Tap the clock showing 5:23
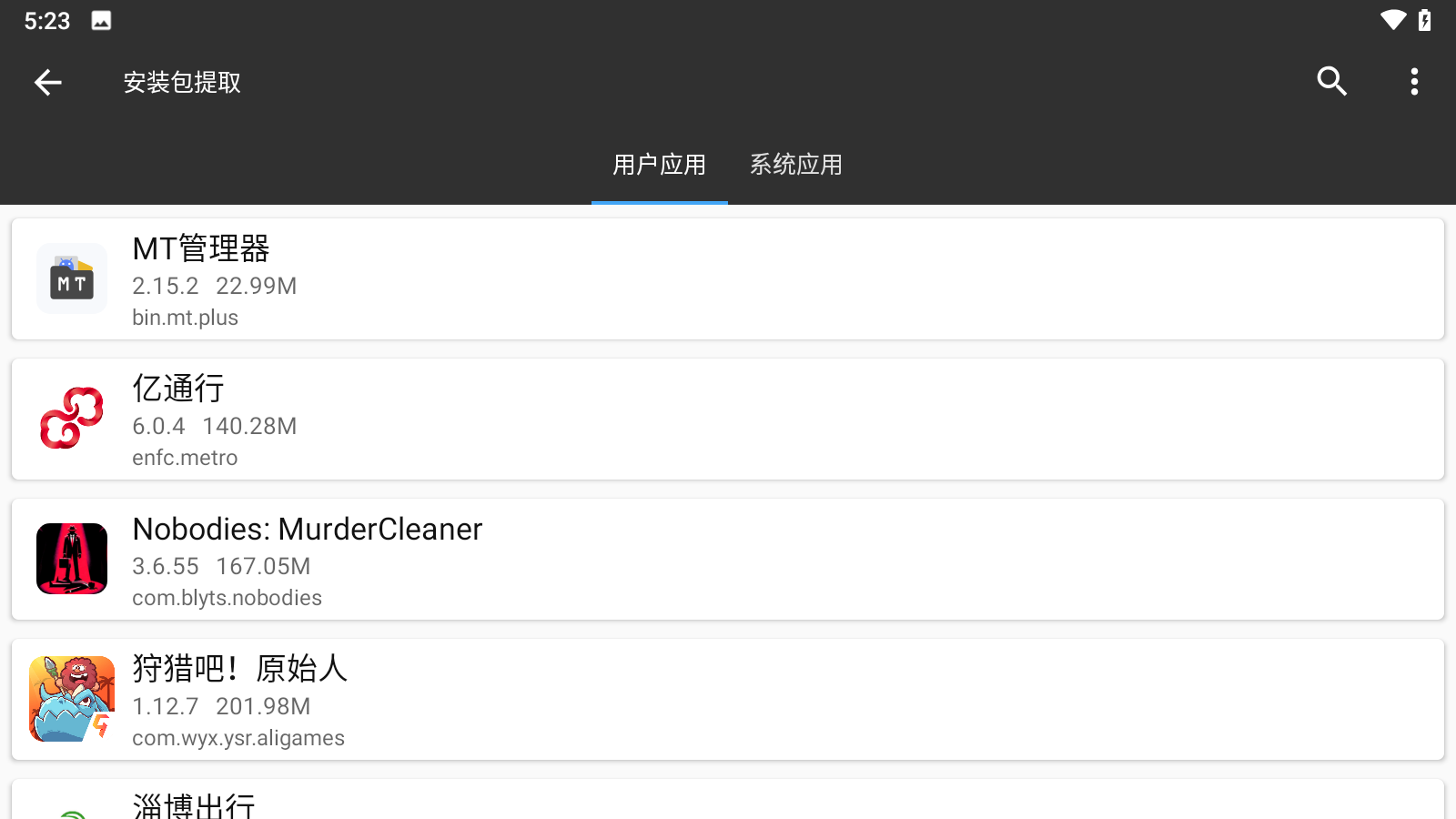This screenshot has width=1456, height=819. tap(47, 19)
